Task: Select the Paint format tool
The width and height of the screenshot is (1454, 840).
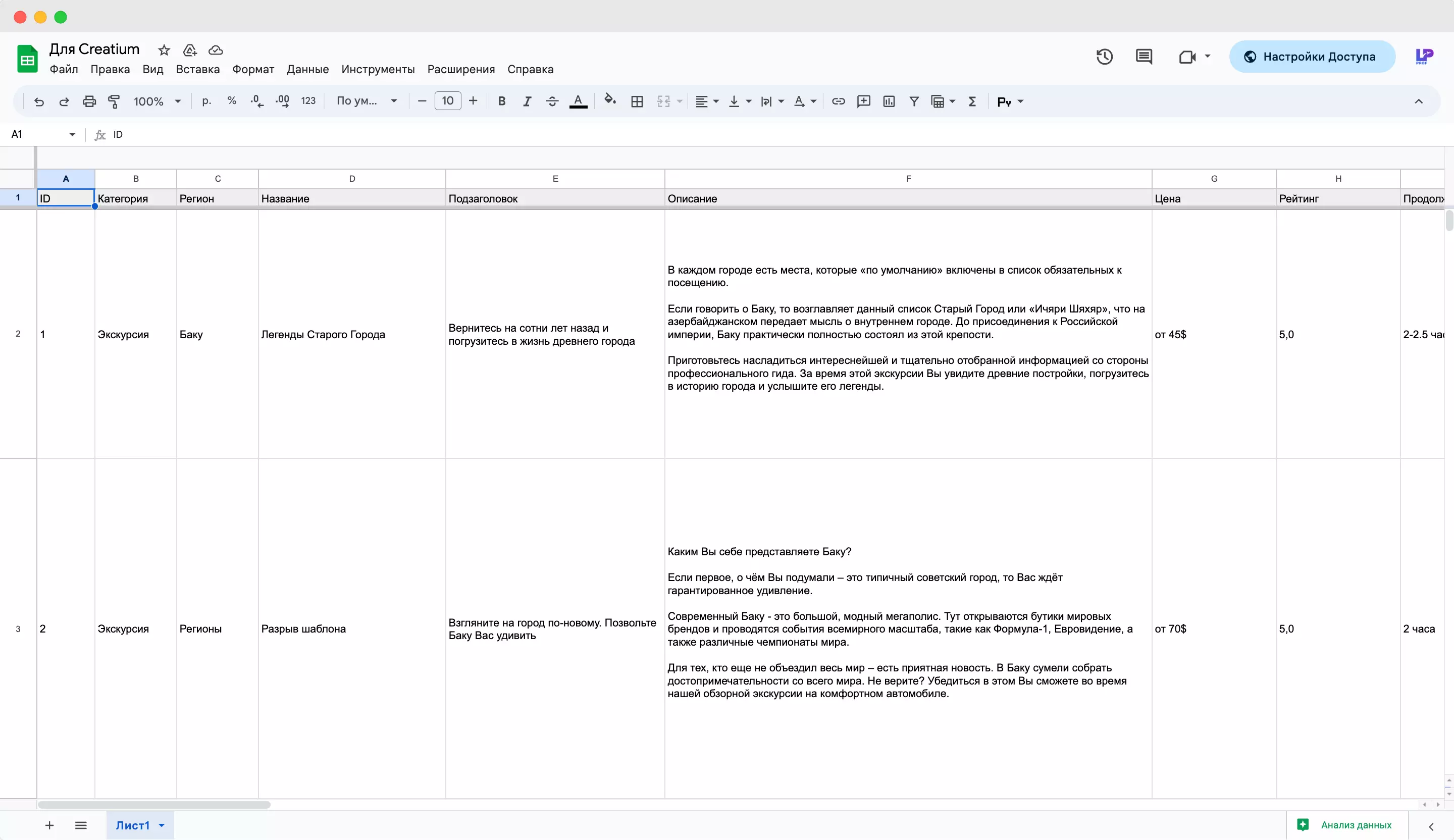Action: (x=114, y=101)
